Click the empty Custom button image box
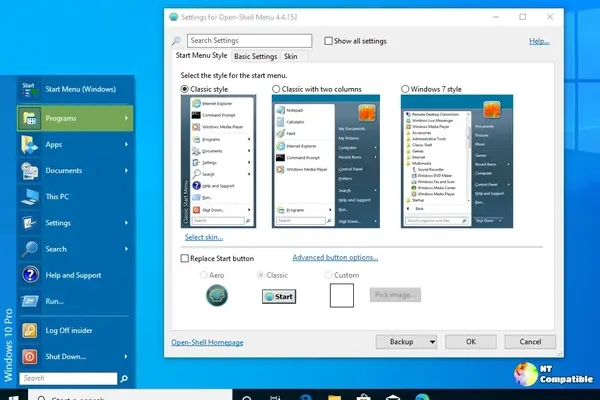The image size is (600, 400). (342, 295)
